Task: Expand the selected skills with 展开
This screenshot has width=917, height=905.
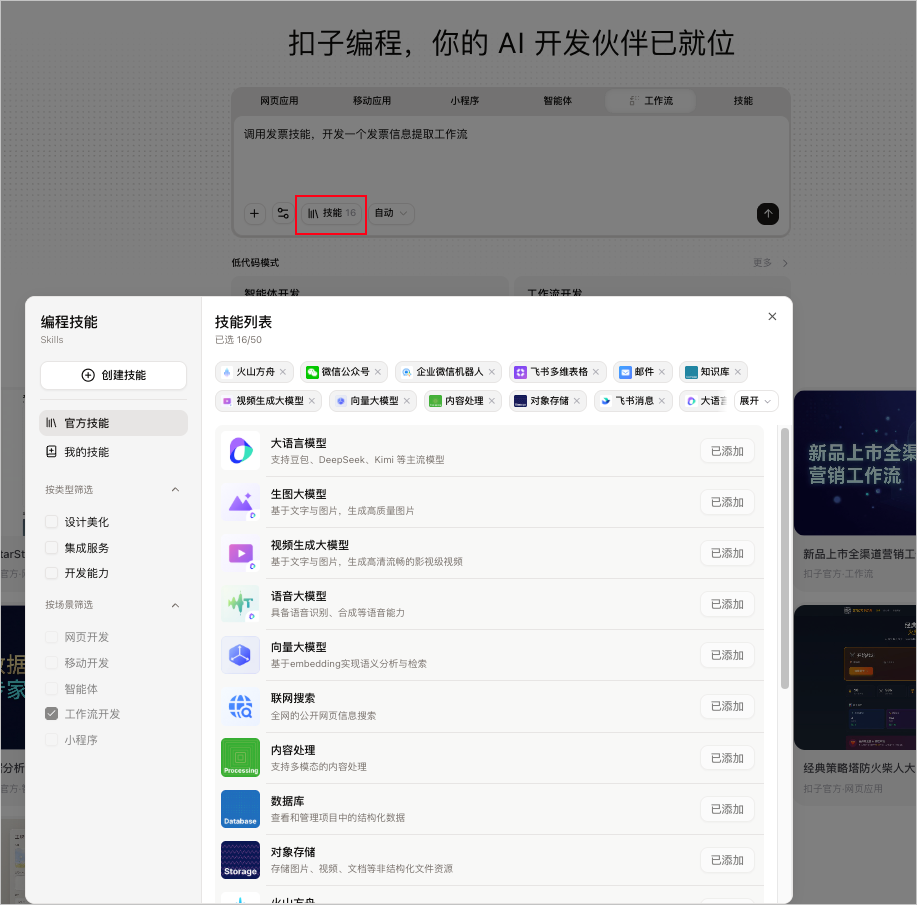Action: pyautogui.click(x=755, y=401)
